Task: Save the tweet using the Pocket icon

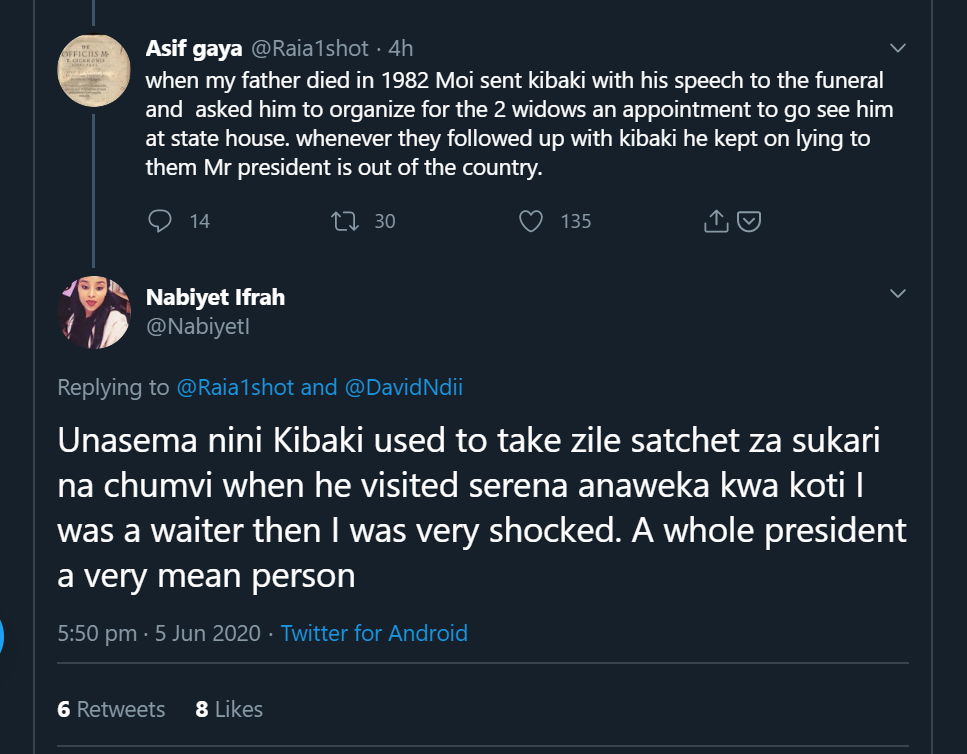Action: 749,221
